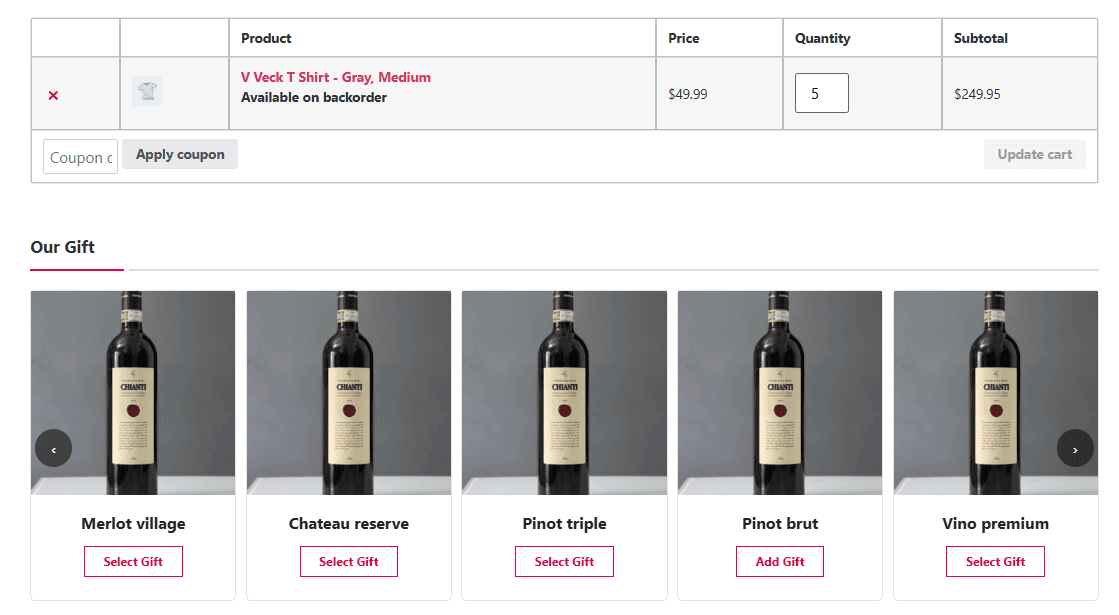
Task: Click the Pinot triple bottle image
Action: pos(564,392)
